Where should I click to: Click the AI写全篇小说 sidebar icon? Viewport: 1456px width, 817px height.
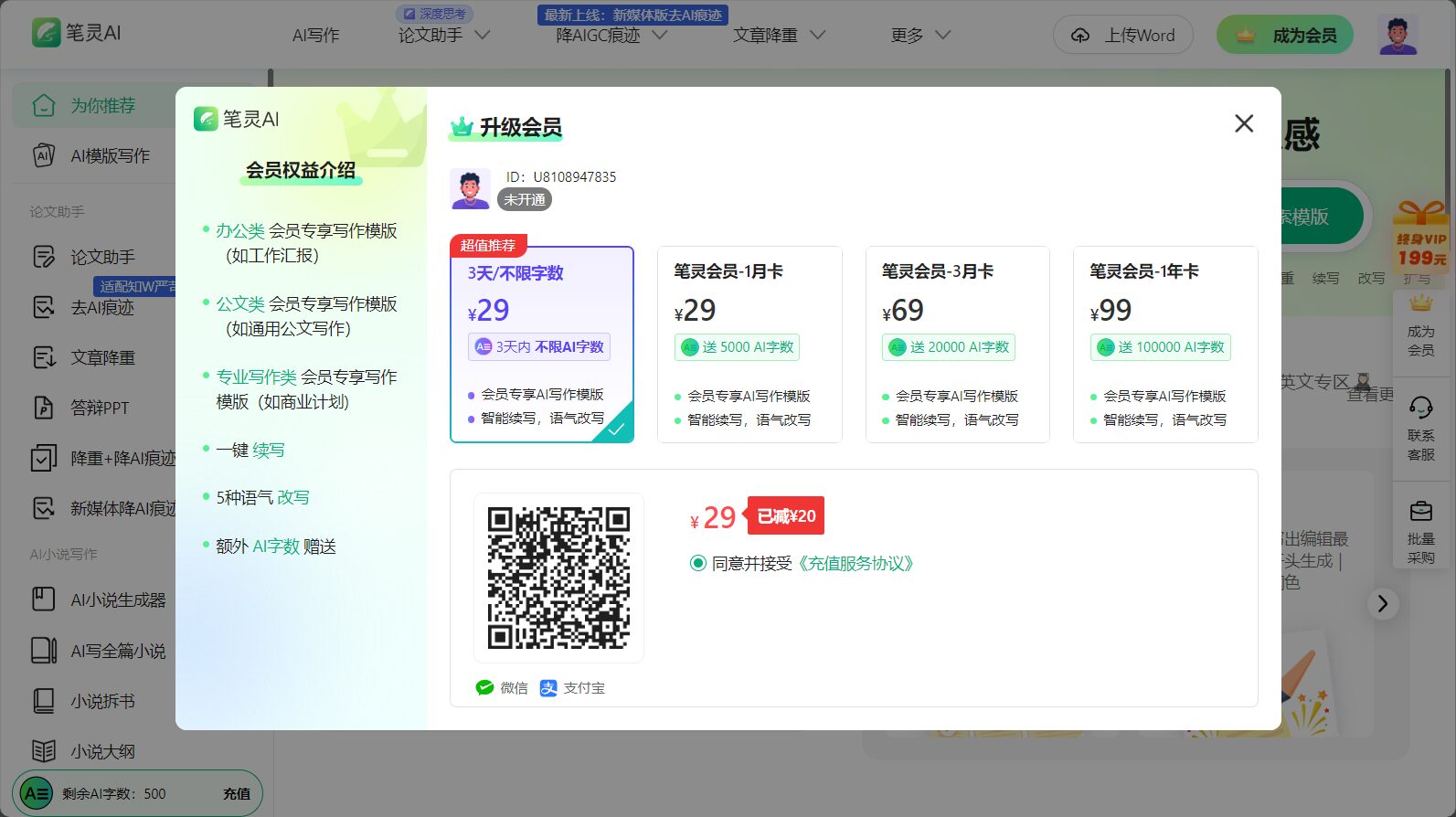[44, 651]
